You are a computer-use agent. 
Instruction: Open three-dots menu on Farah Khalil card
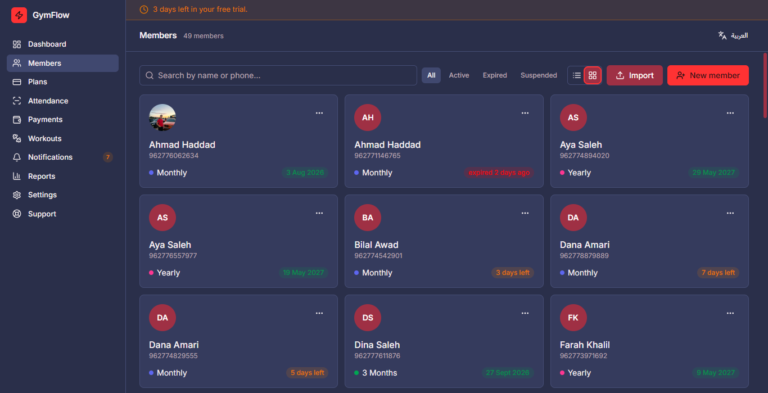pyautogui.click(x=730, y=313)
